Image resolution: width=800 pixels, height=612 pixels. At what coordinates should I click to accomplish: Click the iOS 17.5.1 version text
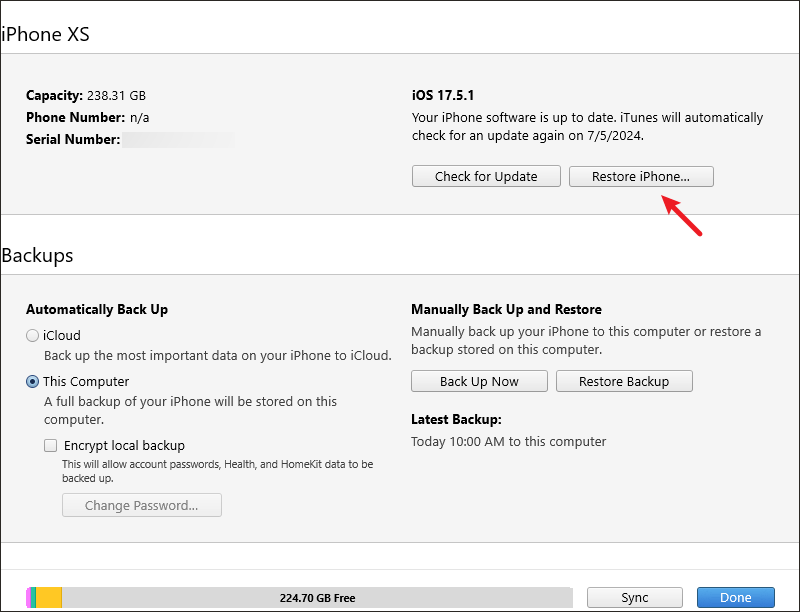(x=443, y=95)
